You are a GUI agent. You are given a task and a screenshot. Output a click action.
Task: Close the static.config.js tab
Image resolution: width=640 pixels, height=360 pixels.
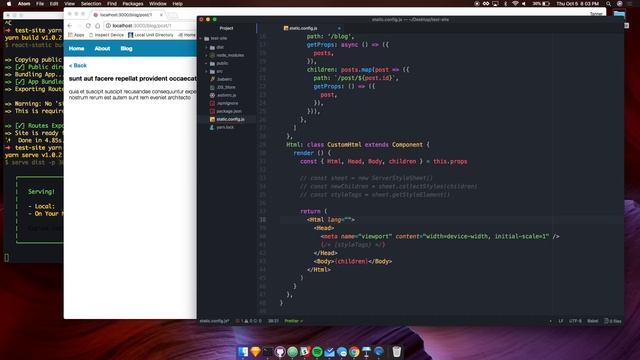pyautogui.click(x=339, y=28)
